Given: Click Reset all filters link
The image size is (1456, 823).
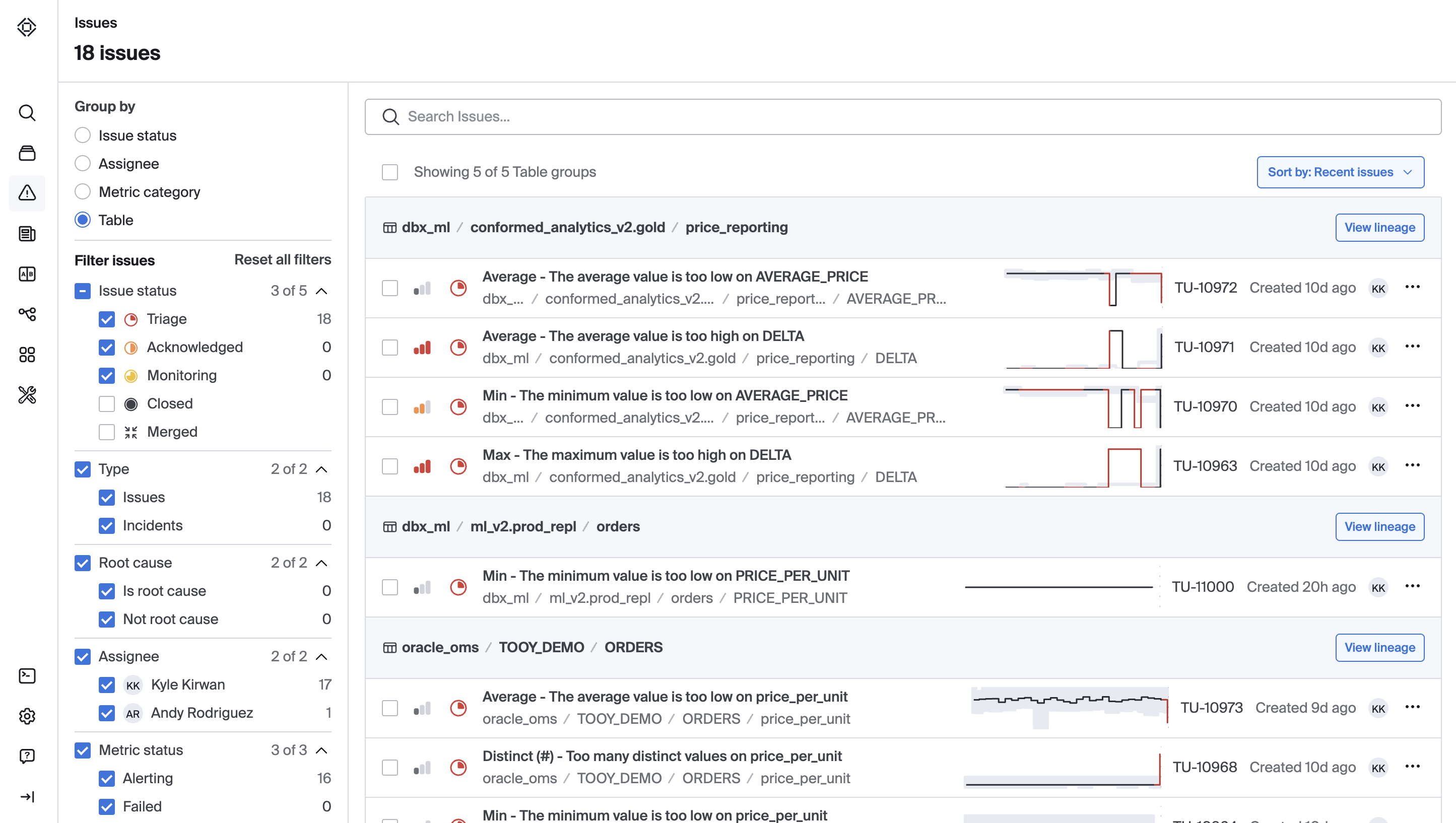Looking at the screenshot, I should point(283,259).
